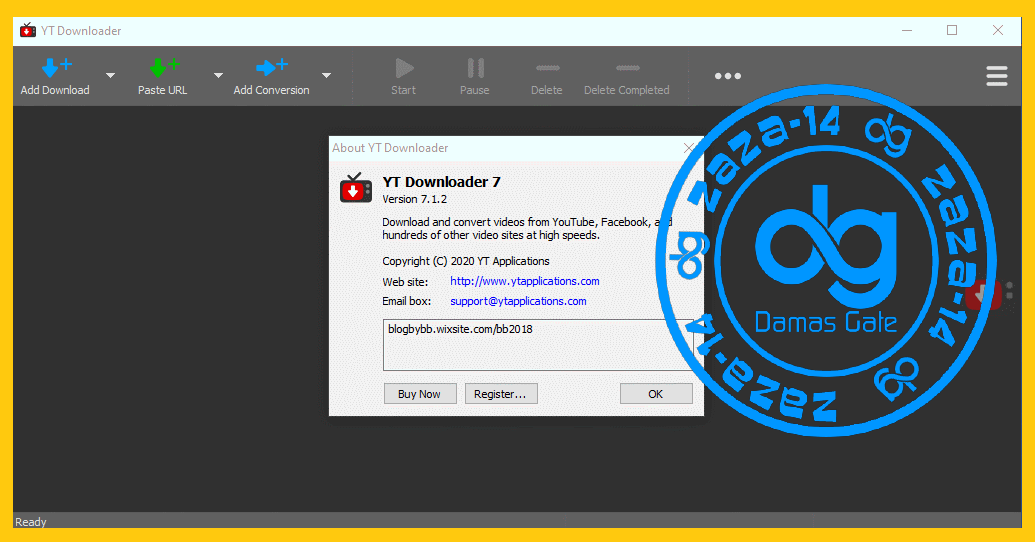This screenshot has width=1035, height=542.
Task: Click inside the license text box
Action: click(538, 345)
